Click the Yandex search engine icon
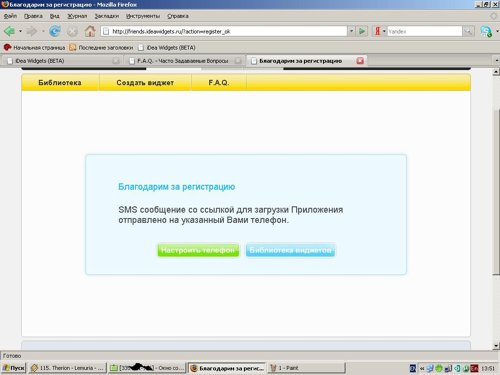 click(377, 31)
